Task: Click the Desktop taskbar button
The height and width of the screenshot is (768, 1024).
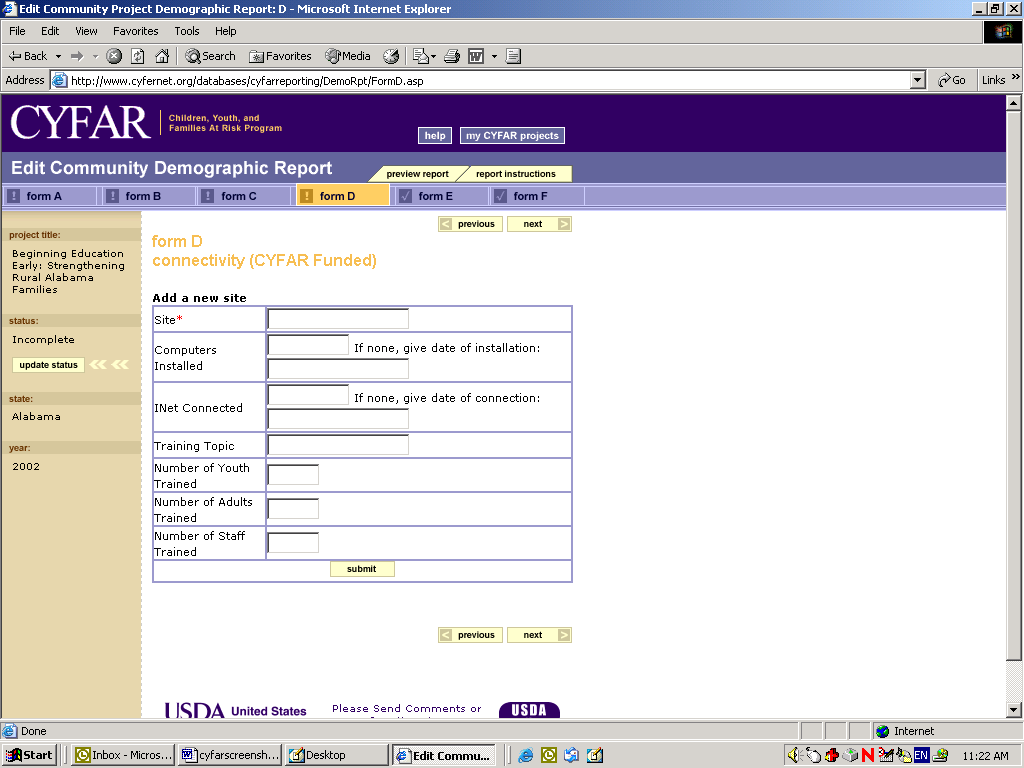Action: pos(337,755)
